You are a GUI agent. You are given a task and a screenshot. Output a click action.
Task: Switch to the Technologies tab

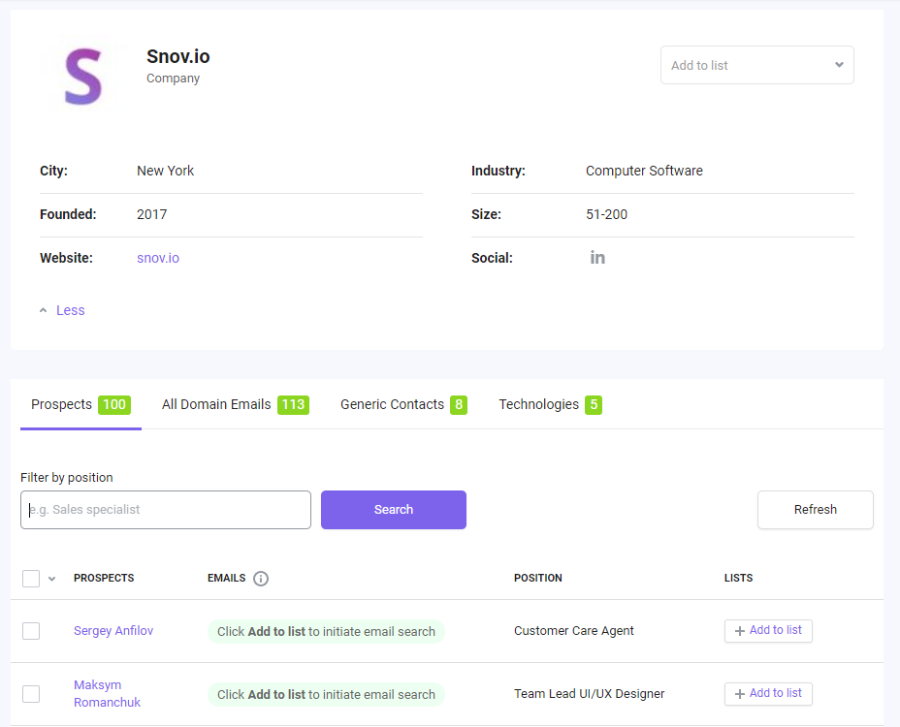[550, 405]
